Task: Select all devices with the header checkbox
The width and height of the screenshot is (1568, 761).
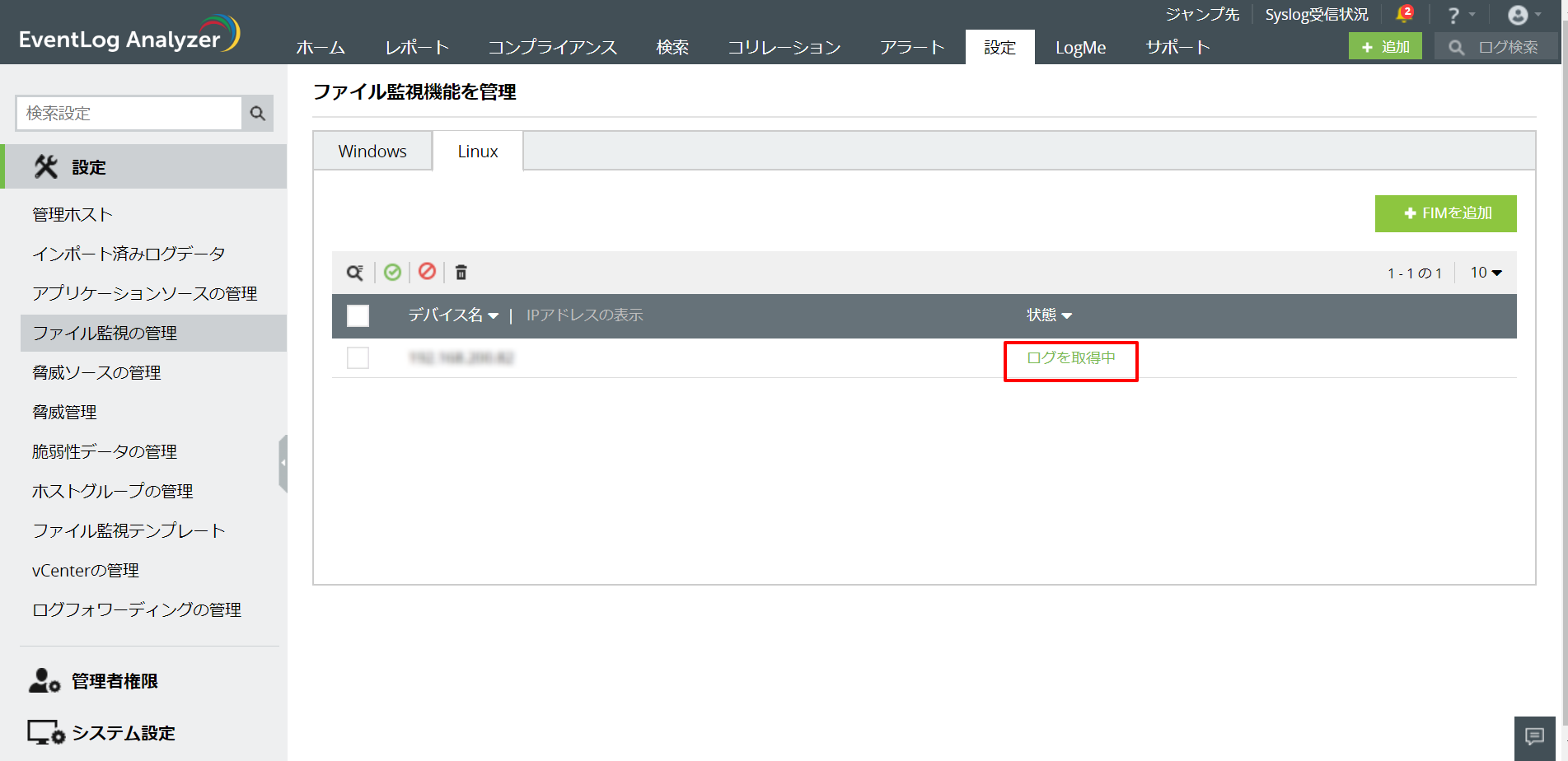Action: (358, 315)
